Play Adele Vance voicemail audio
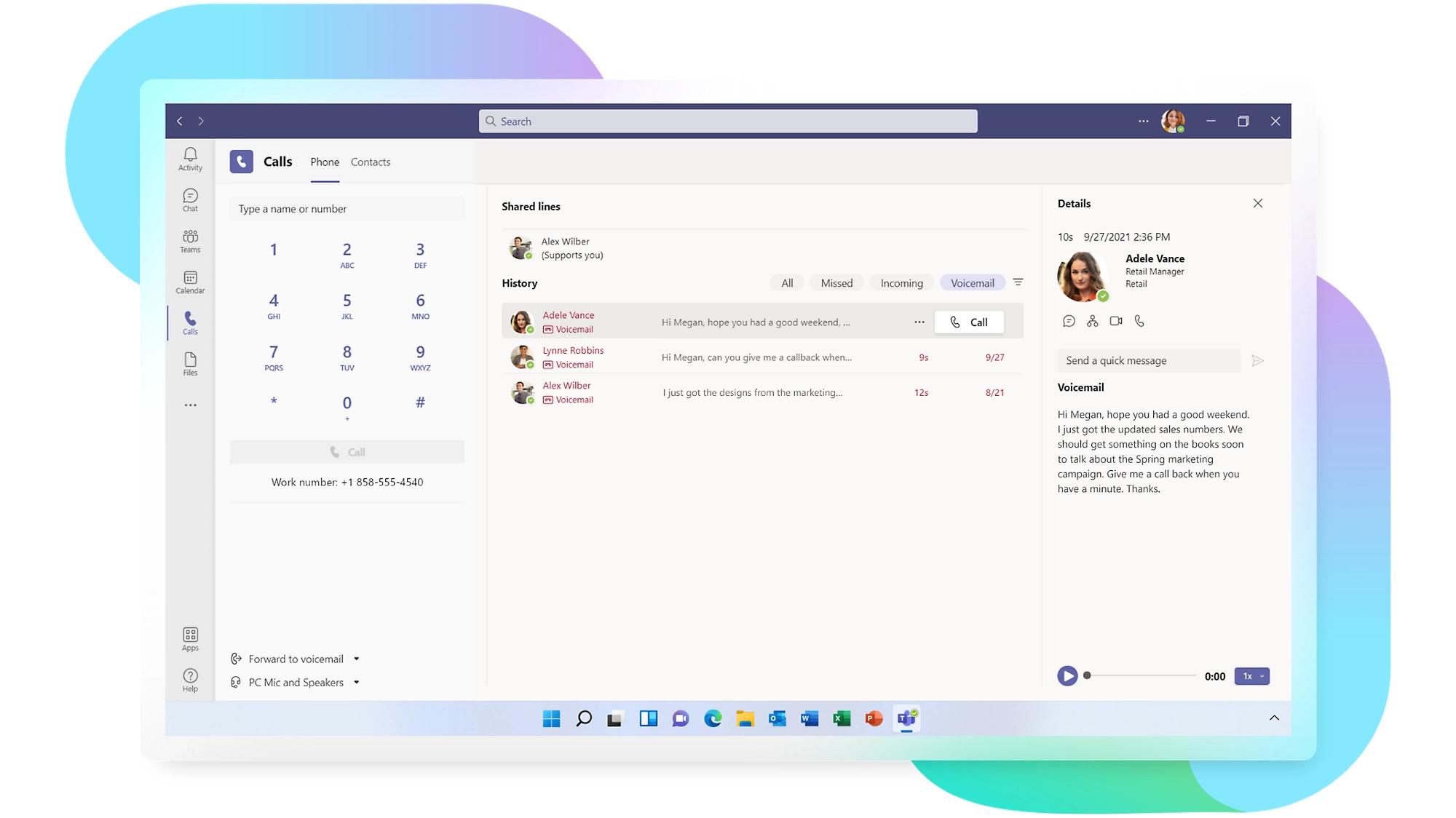This screenshot has width=1456, height=818. [x=1068, y=675]
